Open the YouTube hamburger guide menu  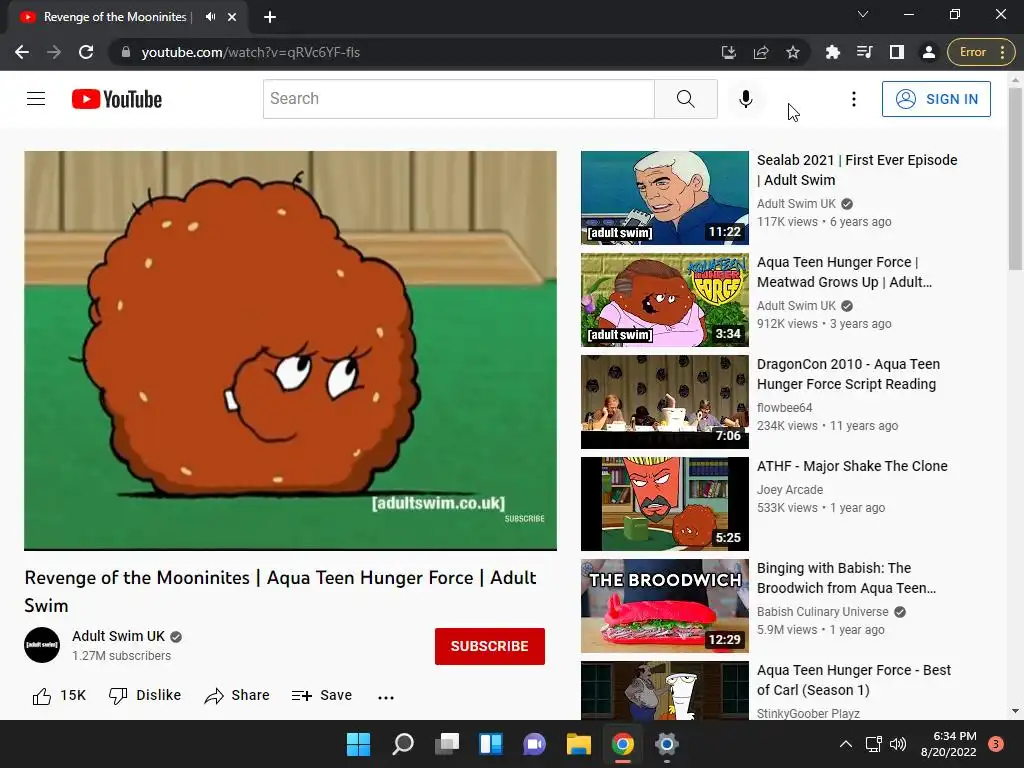point(36,99)
